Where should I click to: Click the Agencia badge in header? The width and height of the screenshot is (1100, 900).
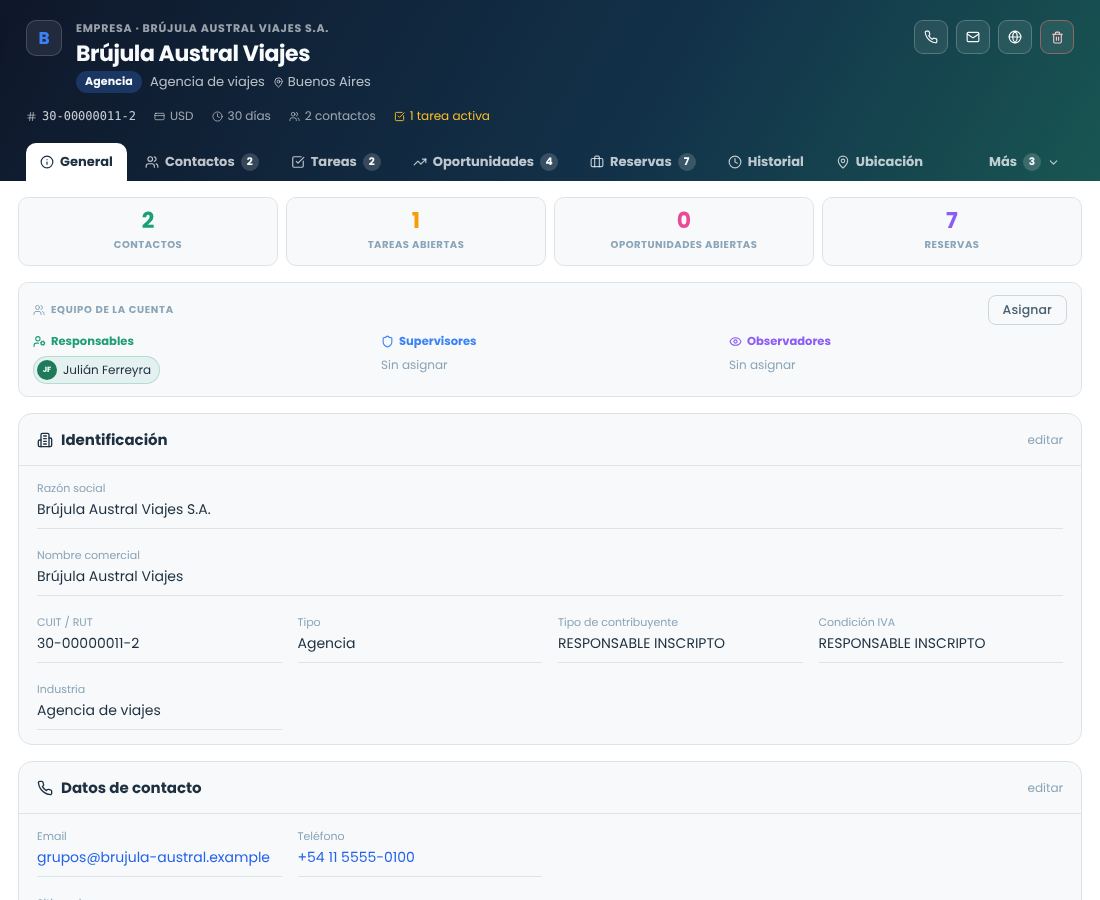point(109,81)
